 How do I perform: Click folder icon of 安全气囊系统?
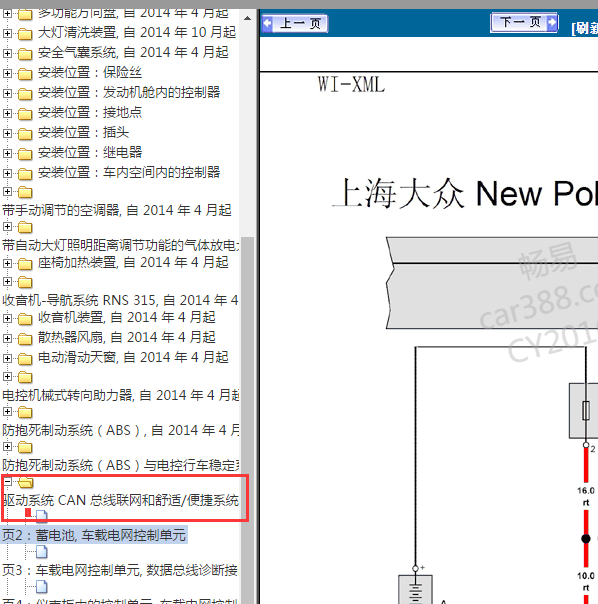(x=25, y=54)
